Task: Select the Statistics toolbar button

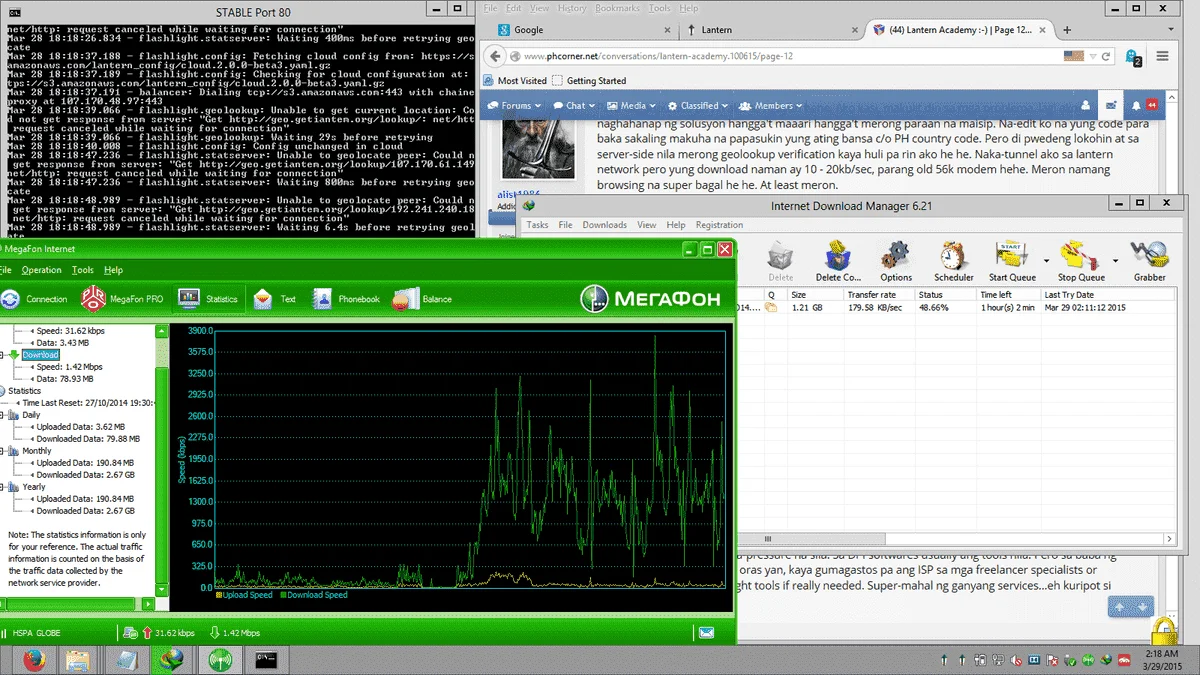Action: 208,298
